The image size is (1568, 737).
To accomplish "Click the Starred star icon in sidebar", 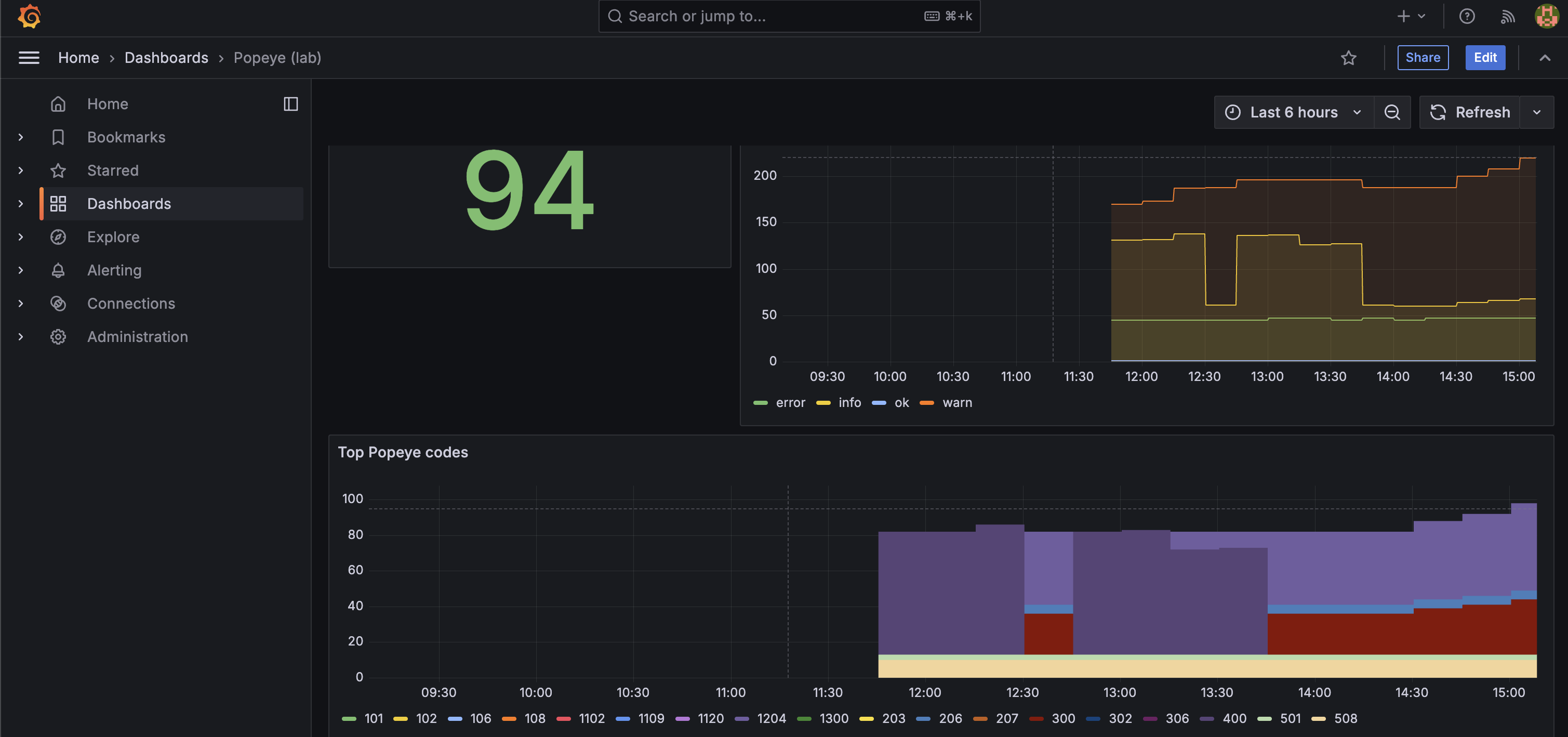I will [58, 170].
